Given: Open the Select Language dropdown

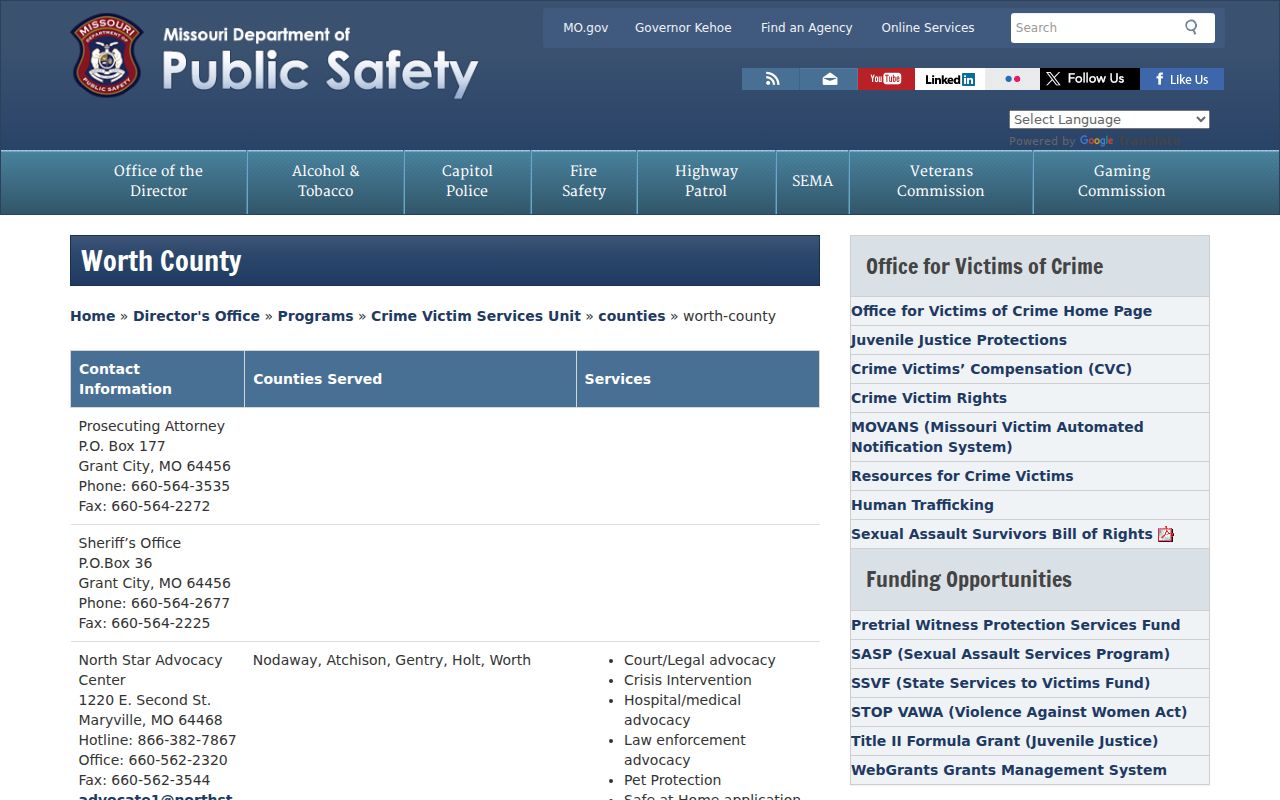Looking at the screenshot, I should point(1109,119).
